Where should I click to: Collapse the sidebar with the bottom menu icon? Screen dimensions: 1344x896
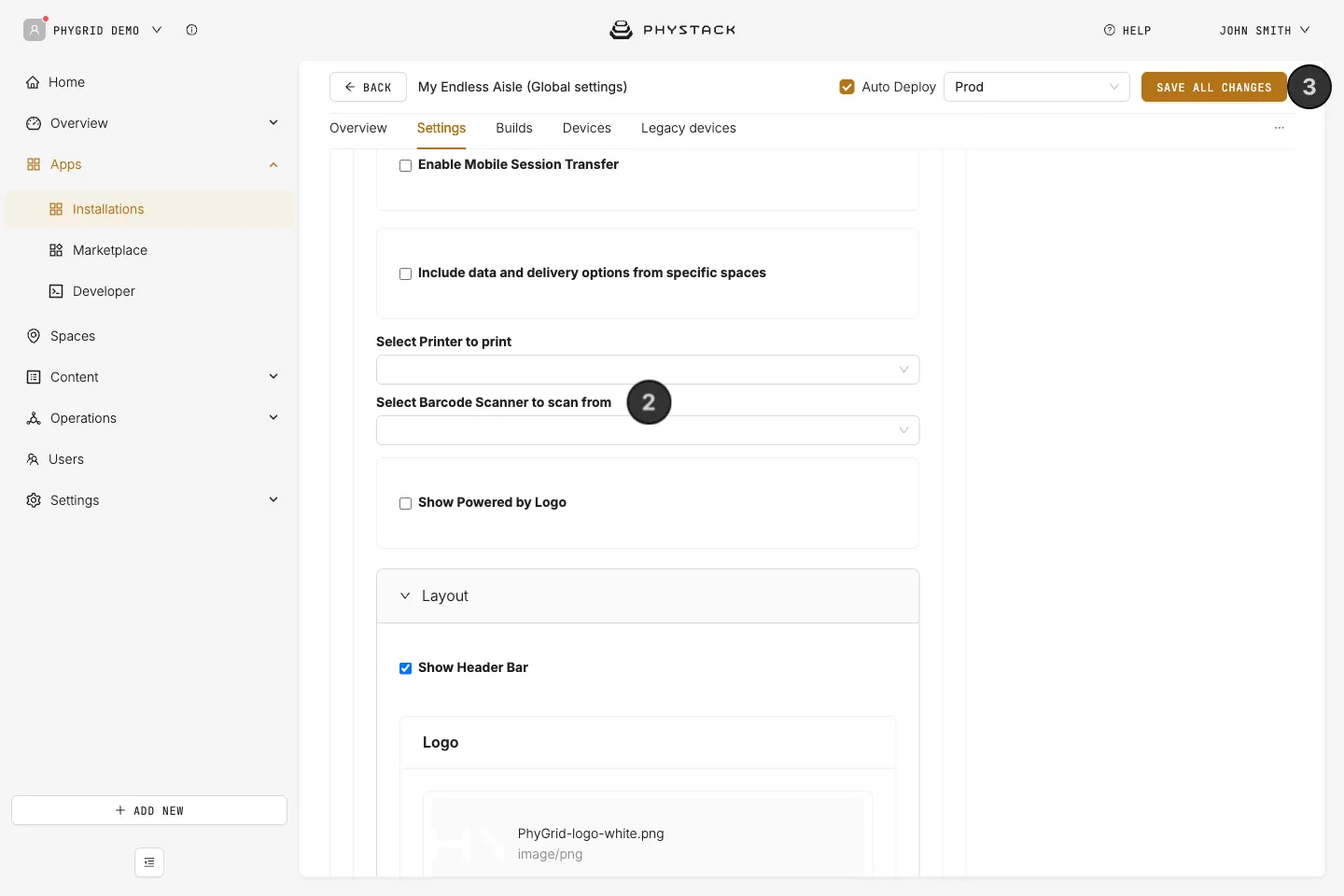pos(149,862)
